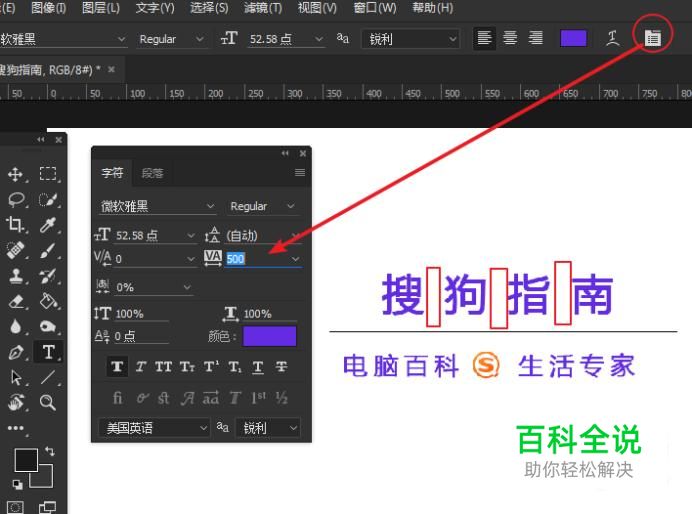The height and width of the screenshot is (514, 692).
Task: Open the 图层(L) menu
Action: click(x=101, y=8)
